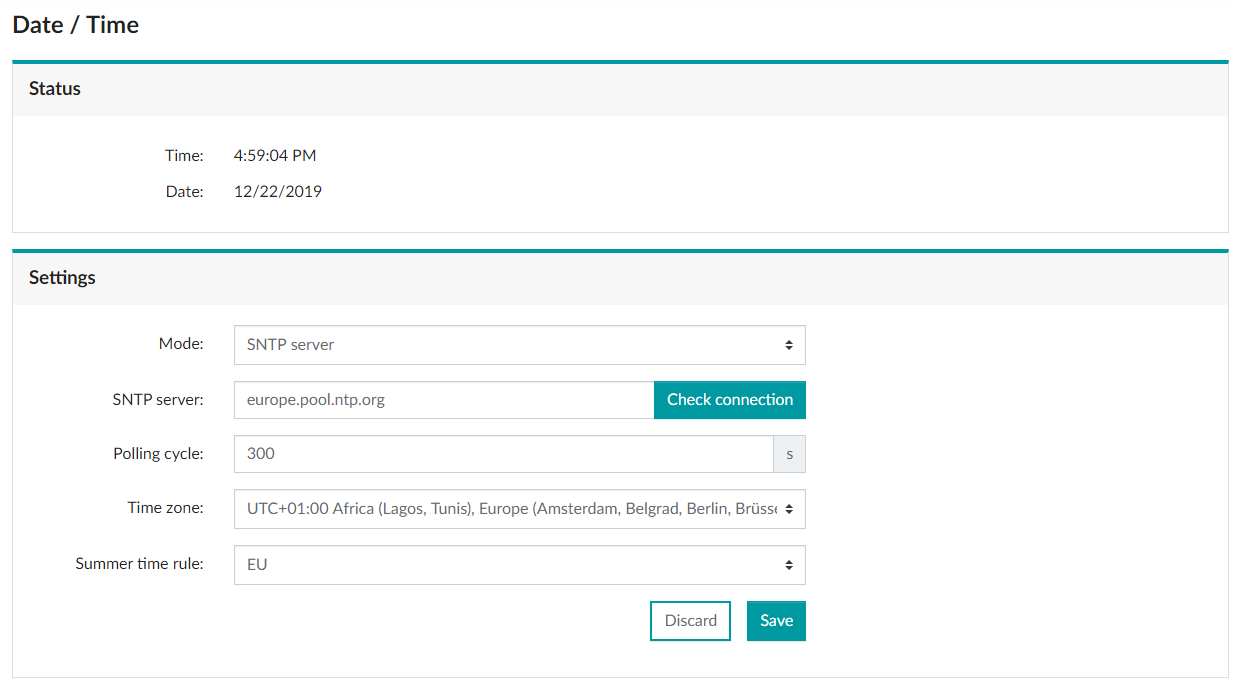Image resolution: width=1234 pixels, height=686 pixels.
Task: Click the SNTP server label
Action: (157, 398)
